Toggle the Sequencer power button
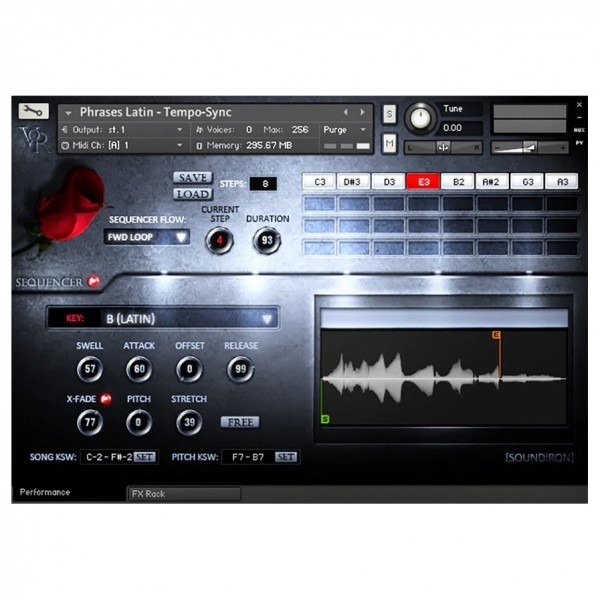The width and height of the screenshot is (600, 600). click(x=94, y=281)
